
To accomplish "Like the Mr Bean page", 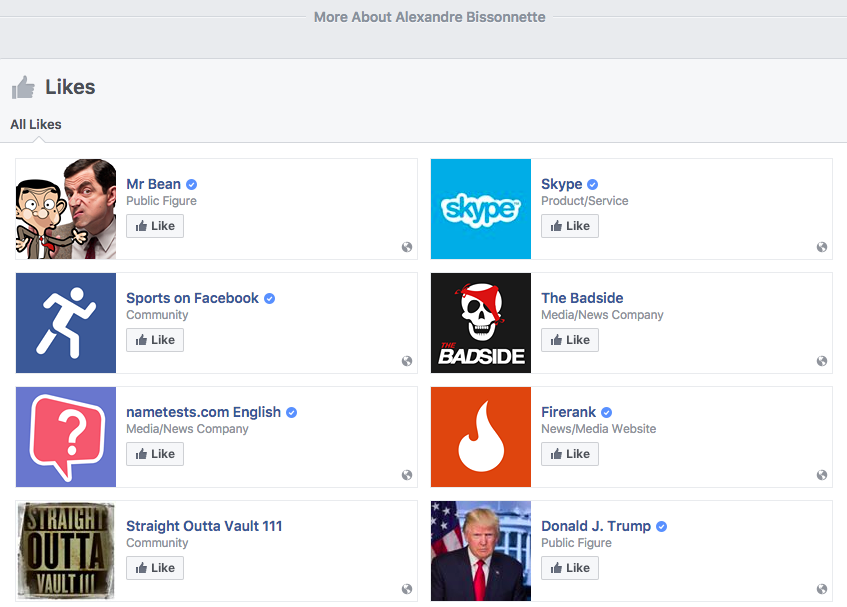I will [x=155, y=226].
